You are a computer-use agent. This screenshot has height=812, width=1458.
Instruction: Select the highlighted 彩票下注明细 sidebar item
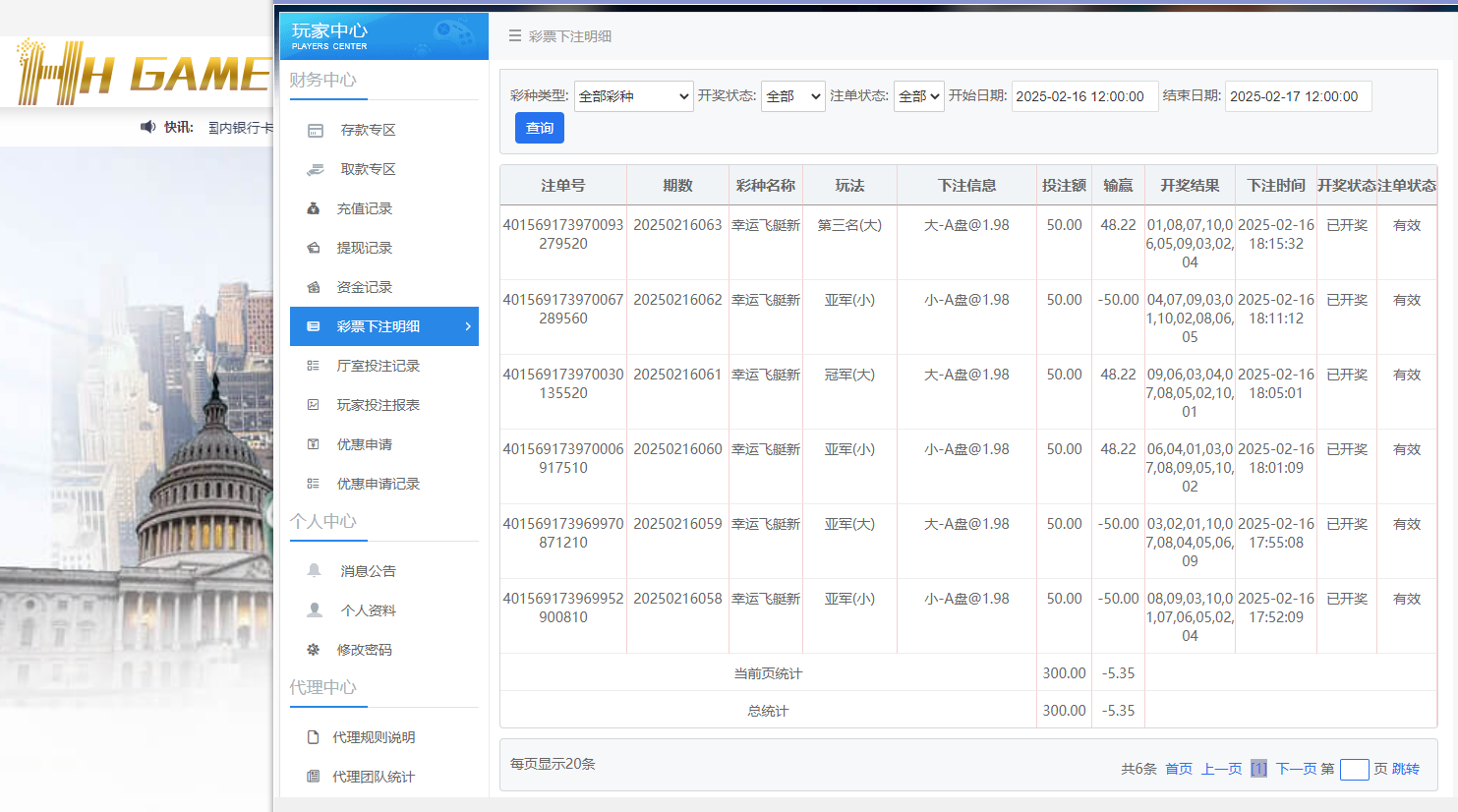(x=383, y=326)
